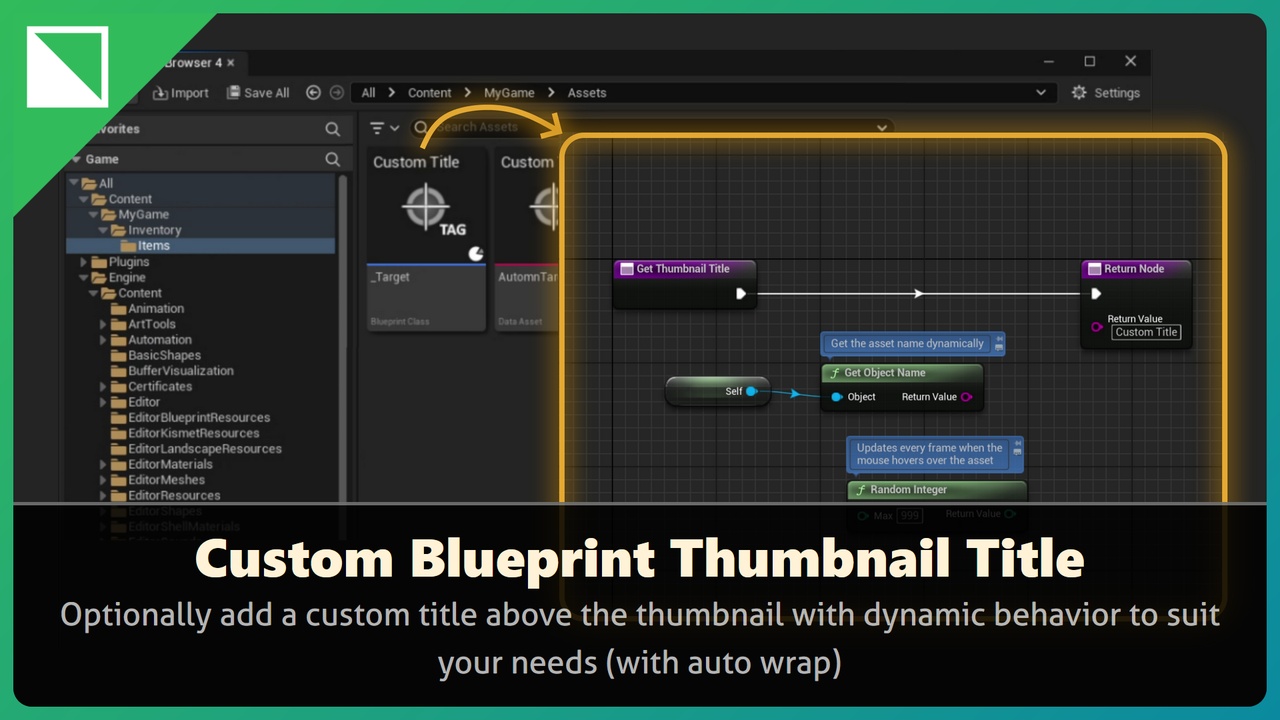1280x720 pixels.
Task: Open the path bar history dropdown arrow
Action: pyautogui.click(x=1041, y=92)
